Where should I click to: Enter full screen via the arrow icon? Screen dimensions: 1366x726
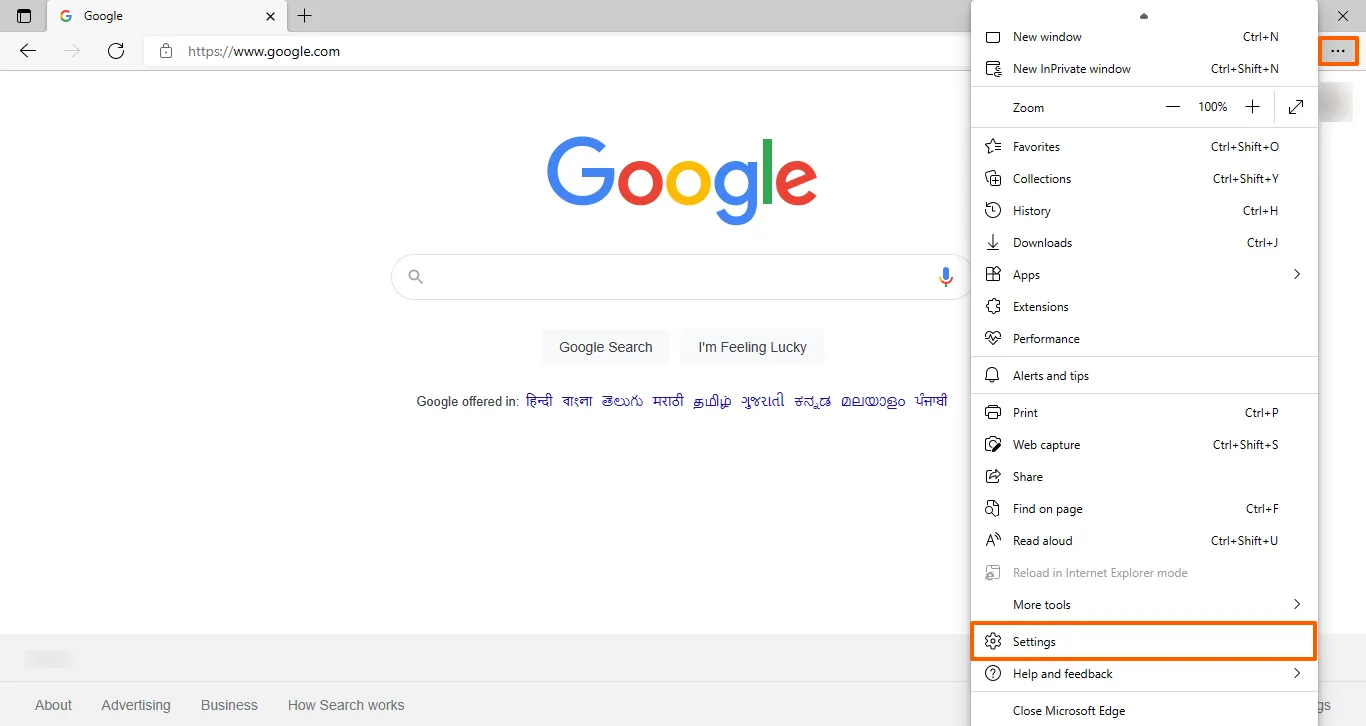pyautogui.click(x=1296, y=107)
